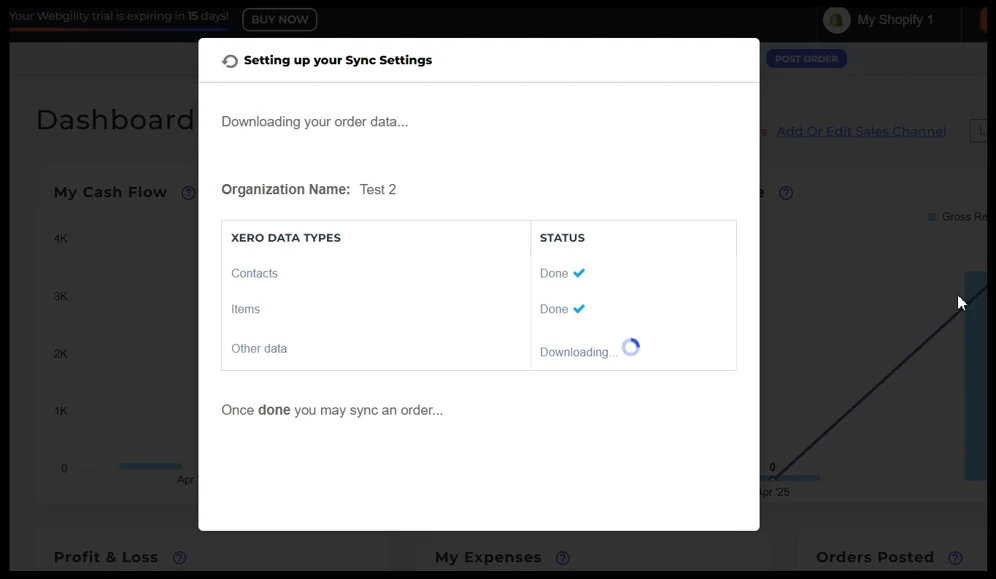This screenshot has width=996, height=579.
Task: Click the Gross Revenue legend swatch
Action: click(x=932, y=217)
